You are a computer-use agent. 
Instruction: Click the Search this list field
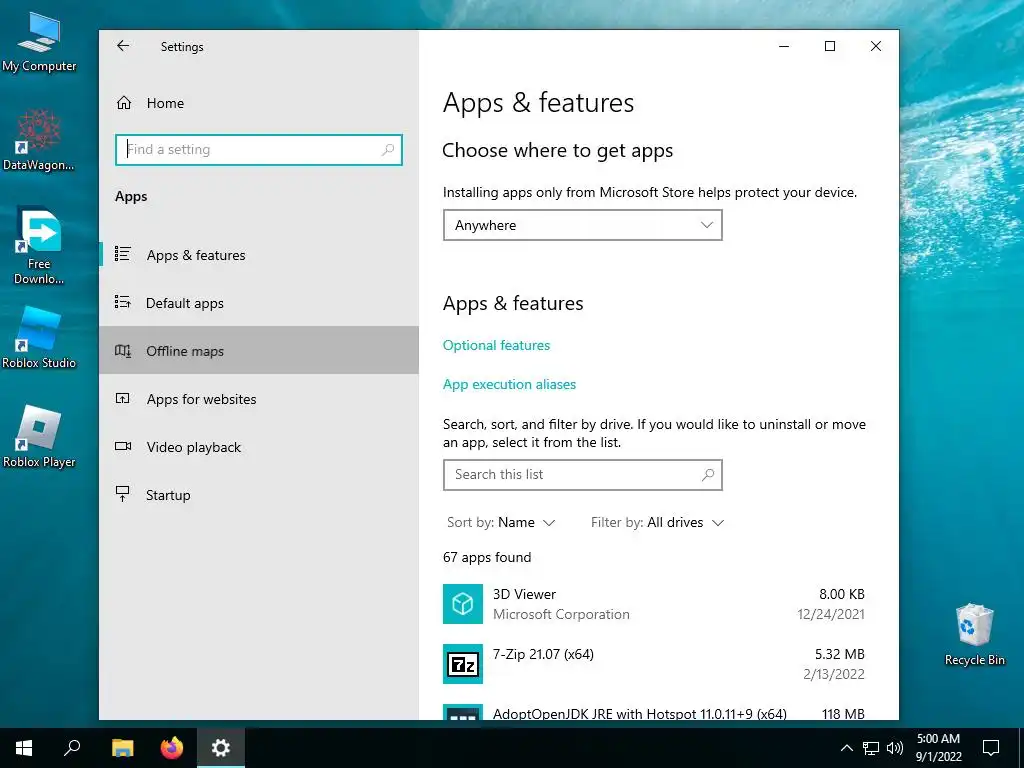click(x=583, y=475)
